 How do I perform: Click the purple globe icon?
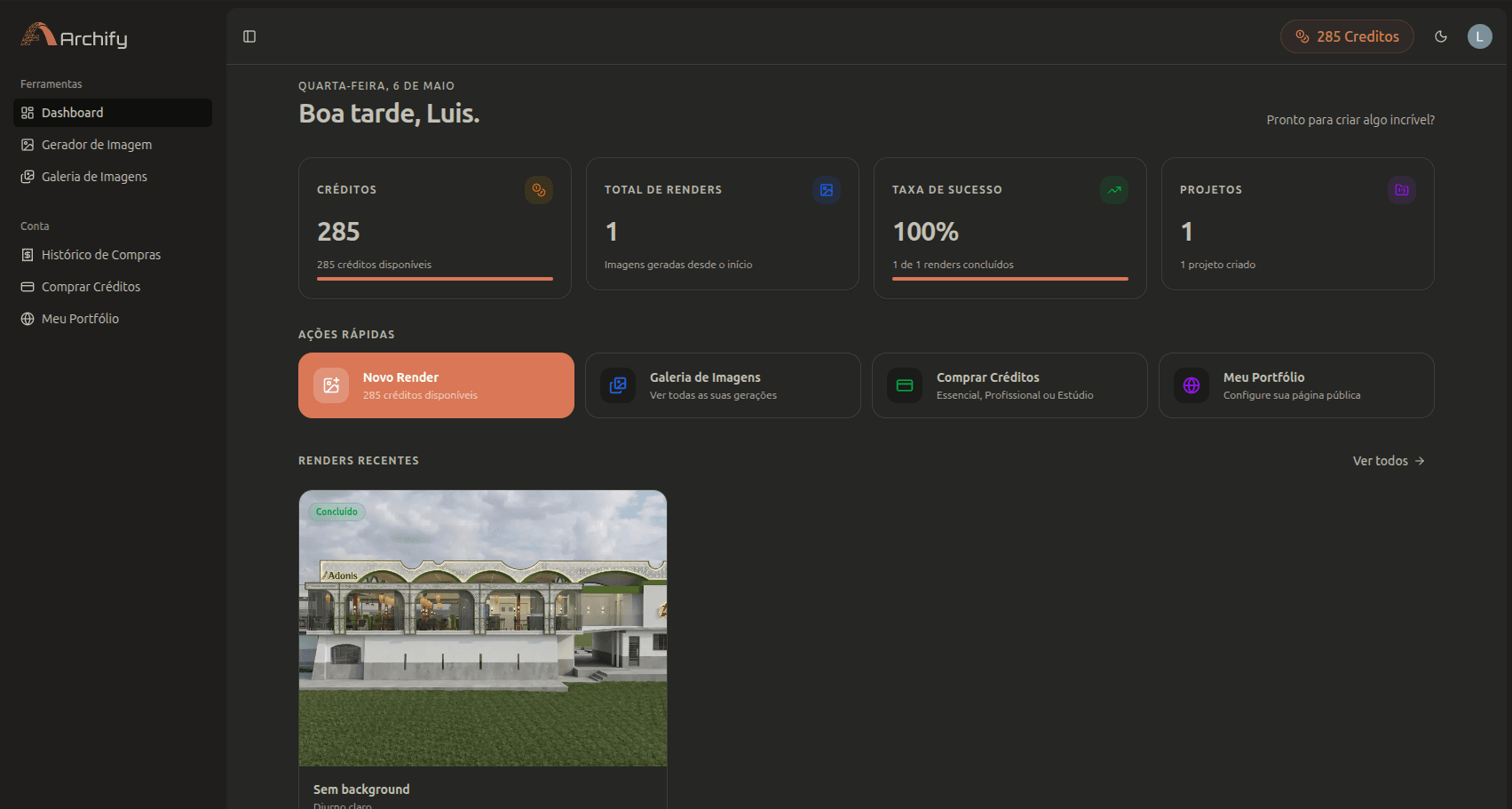pyautogui.click(x=1191, y=385)
